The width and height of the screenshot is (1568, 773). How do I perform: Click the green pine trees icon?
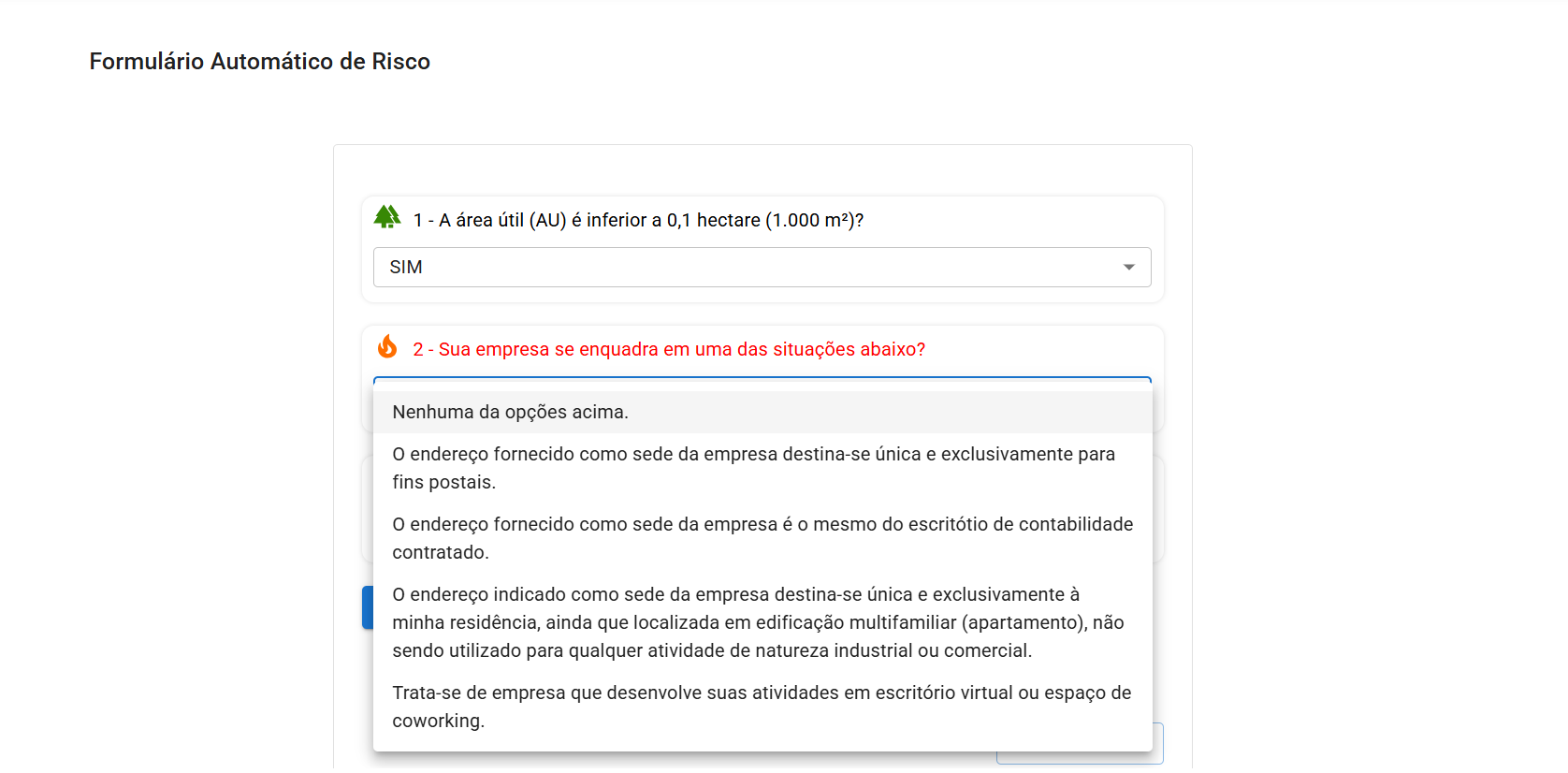click(387, 217)
